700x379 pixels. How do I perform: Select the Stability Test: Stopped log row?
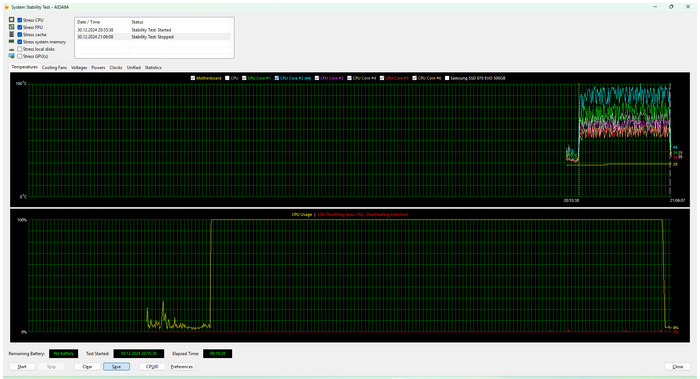pos(153,37)
